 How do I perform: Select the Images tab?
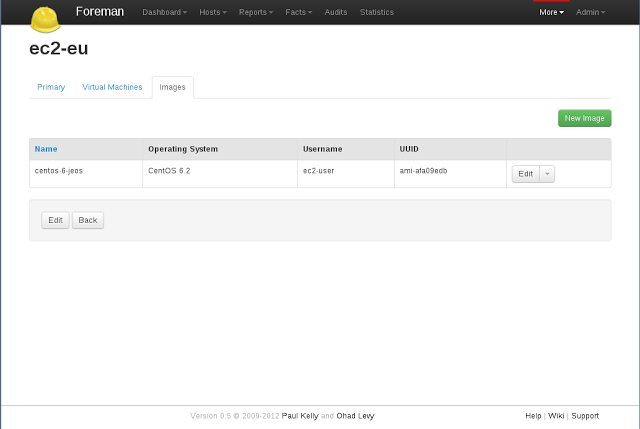[172, 87]
